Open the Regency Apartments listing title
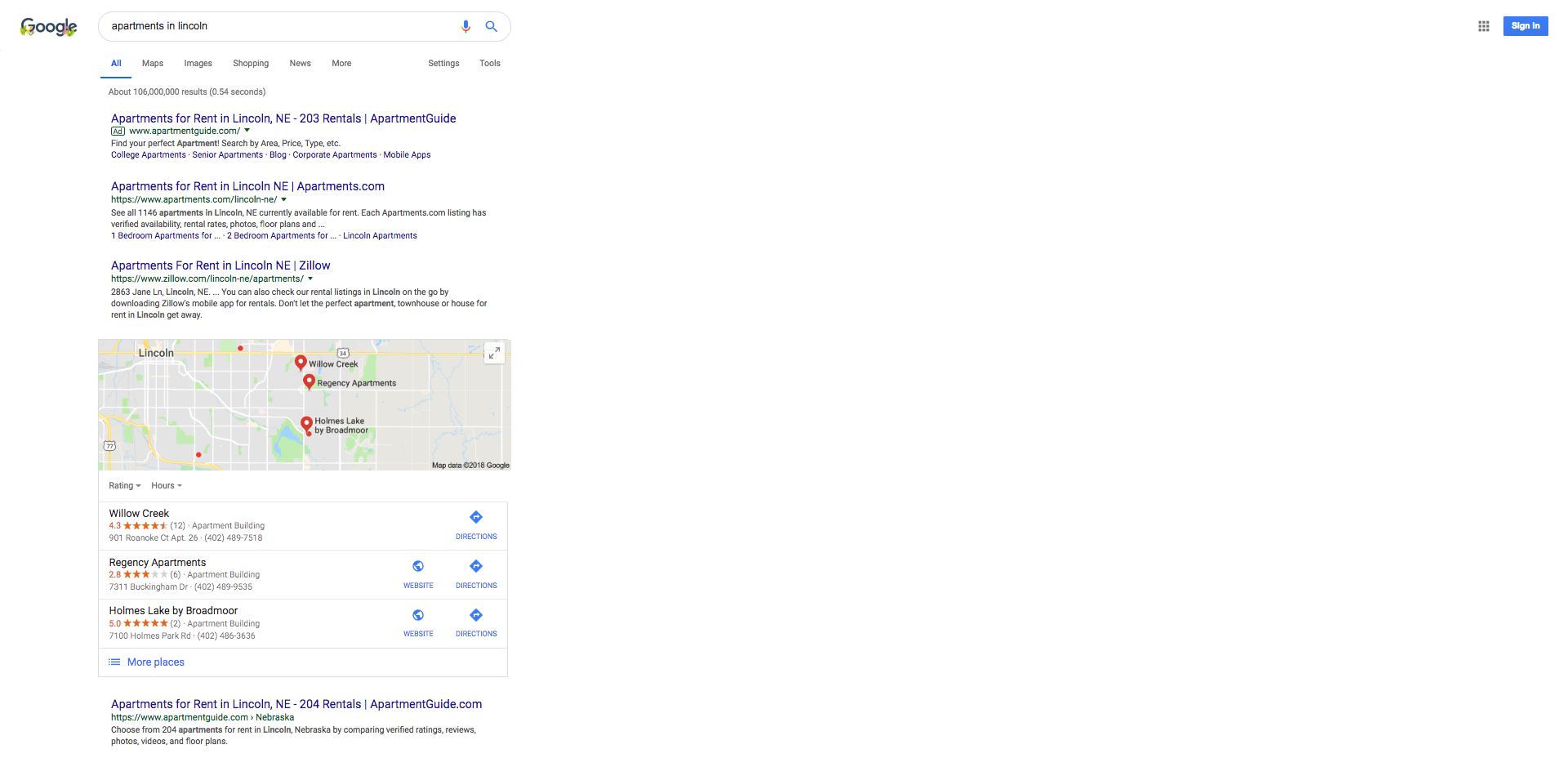The image size is (1568, 758). tap(158, 563)
